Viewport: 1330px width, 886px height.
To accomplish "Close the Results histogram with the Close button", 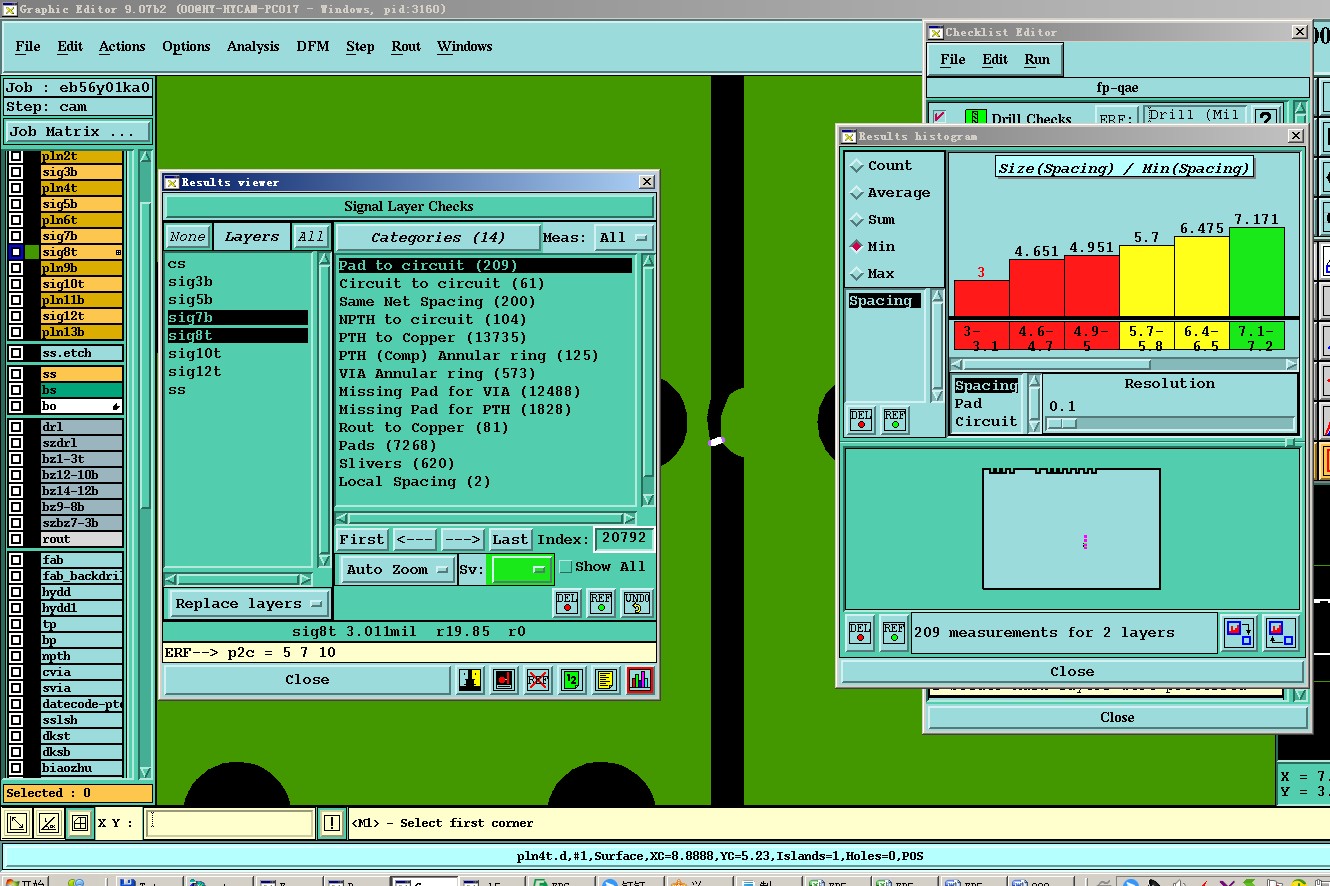I will pos(1072,672).
